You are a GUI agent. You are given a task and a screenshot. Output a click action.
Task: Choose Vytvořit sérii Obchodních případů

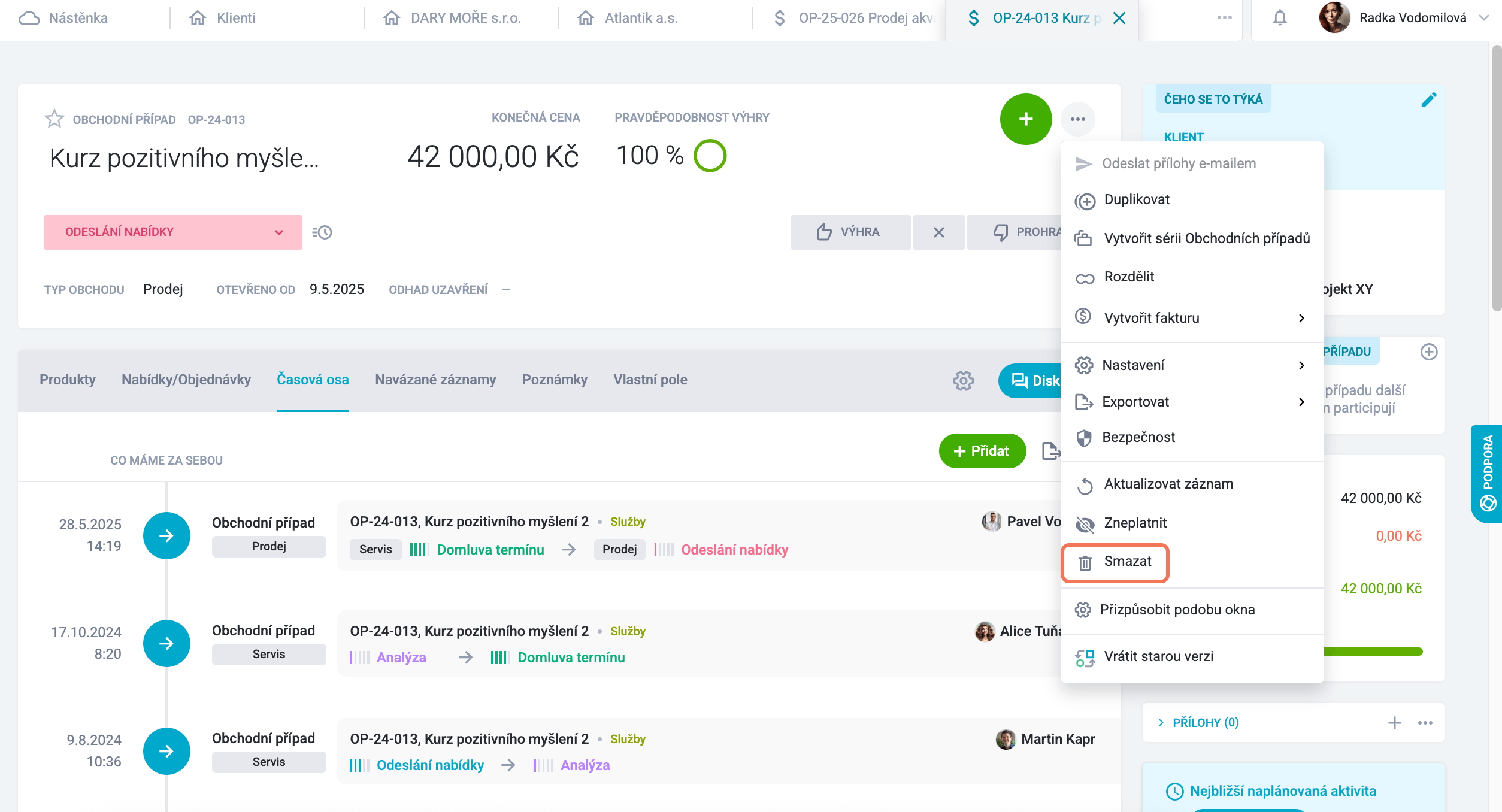[1192, 238]
